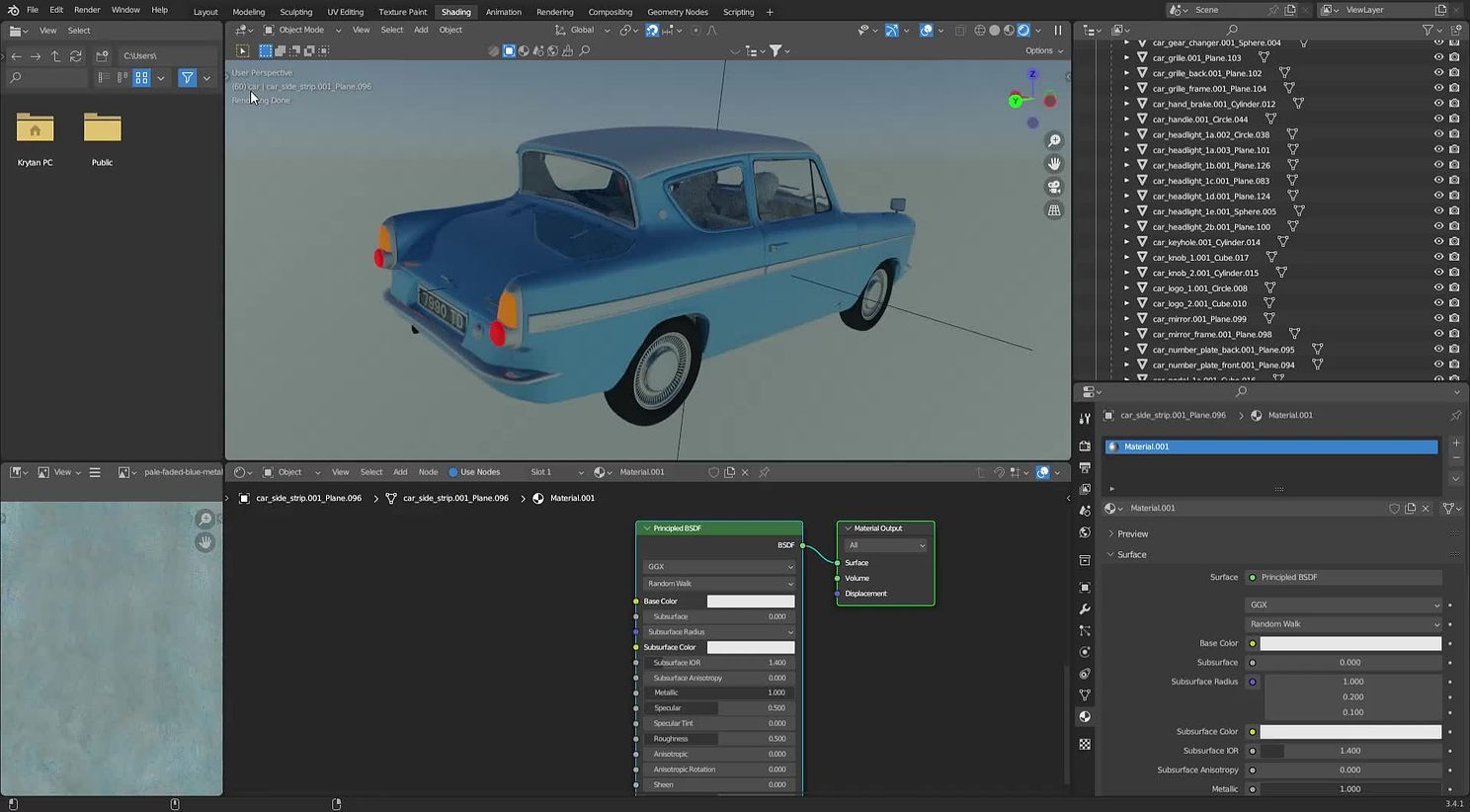Switch perspective/orthographic with the grid icon
Image resolution: width=1470 pixels, height=812 pixels.
pyautogui.click(x=1054, y=210)
